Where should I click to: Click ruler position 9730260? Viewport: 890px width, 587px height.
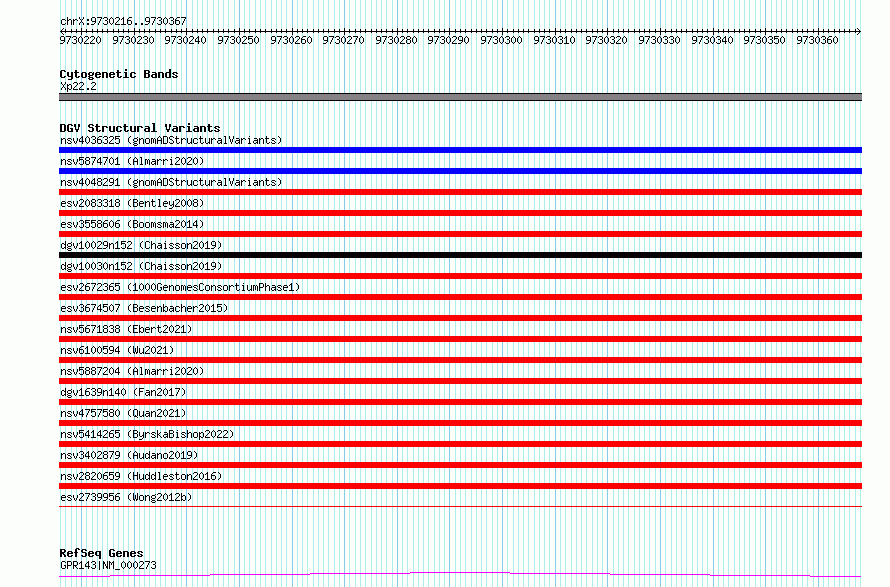pyautogui.click(x=291, y=40)
